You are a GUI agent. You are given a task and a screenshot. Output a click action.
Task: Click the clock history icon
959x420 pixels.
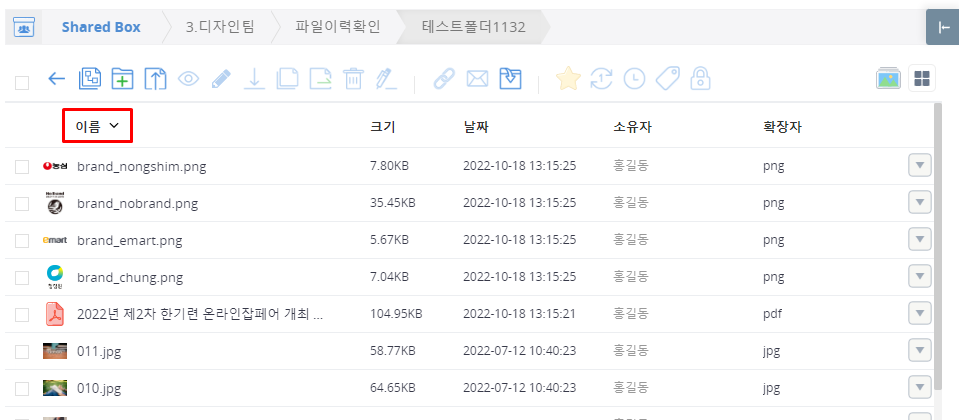[634, 79]
